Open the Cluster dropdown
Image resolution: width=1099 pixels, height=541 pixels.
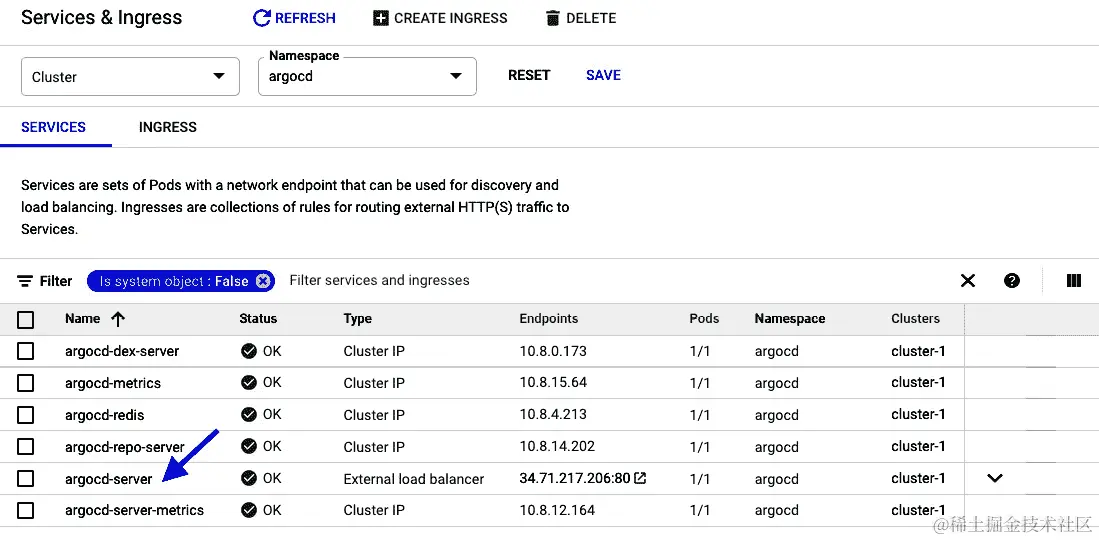pyautogui.click(x=130, y=76)
